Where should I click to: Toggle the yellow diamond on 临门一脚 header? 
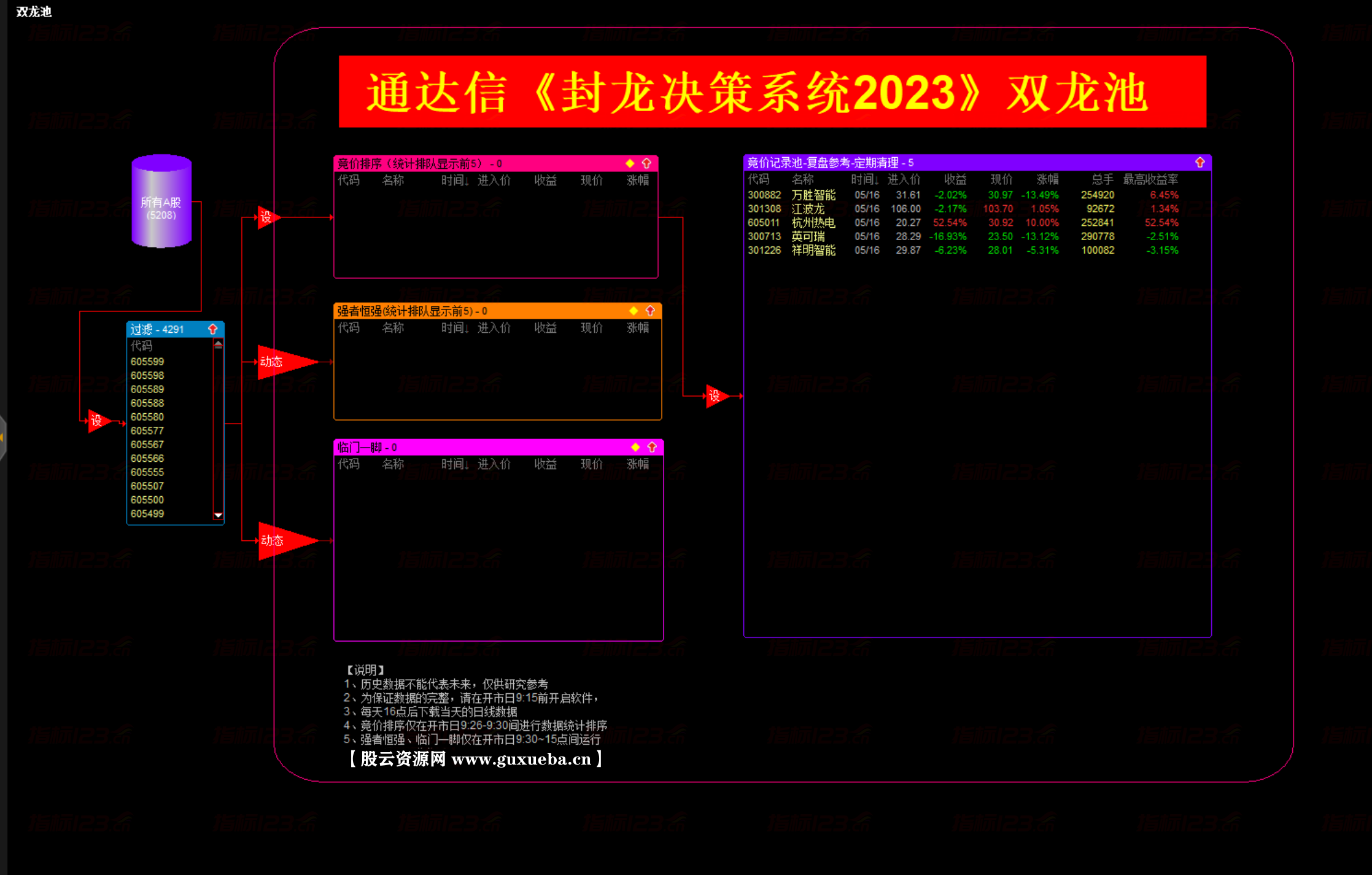pos(635,448)
